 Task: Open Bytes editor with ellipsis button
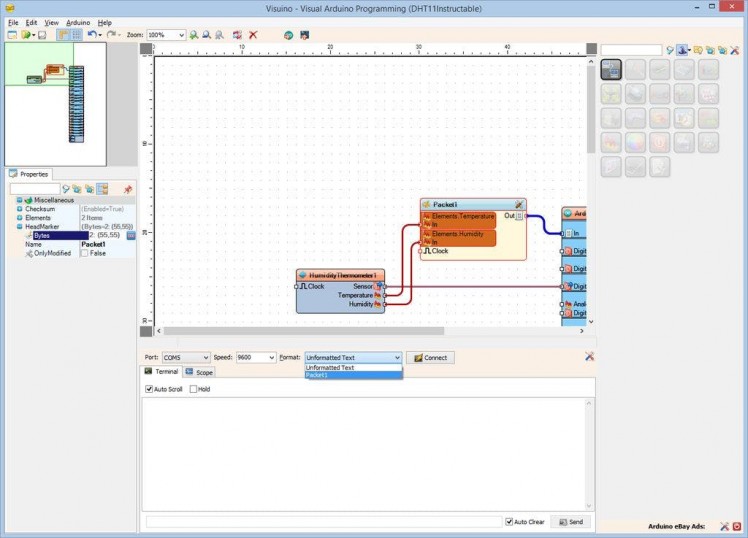click(x=130, y=235)
